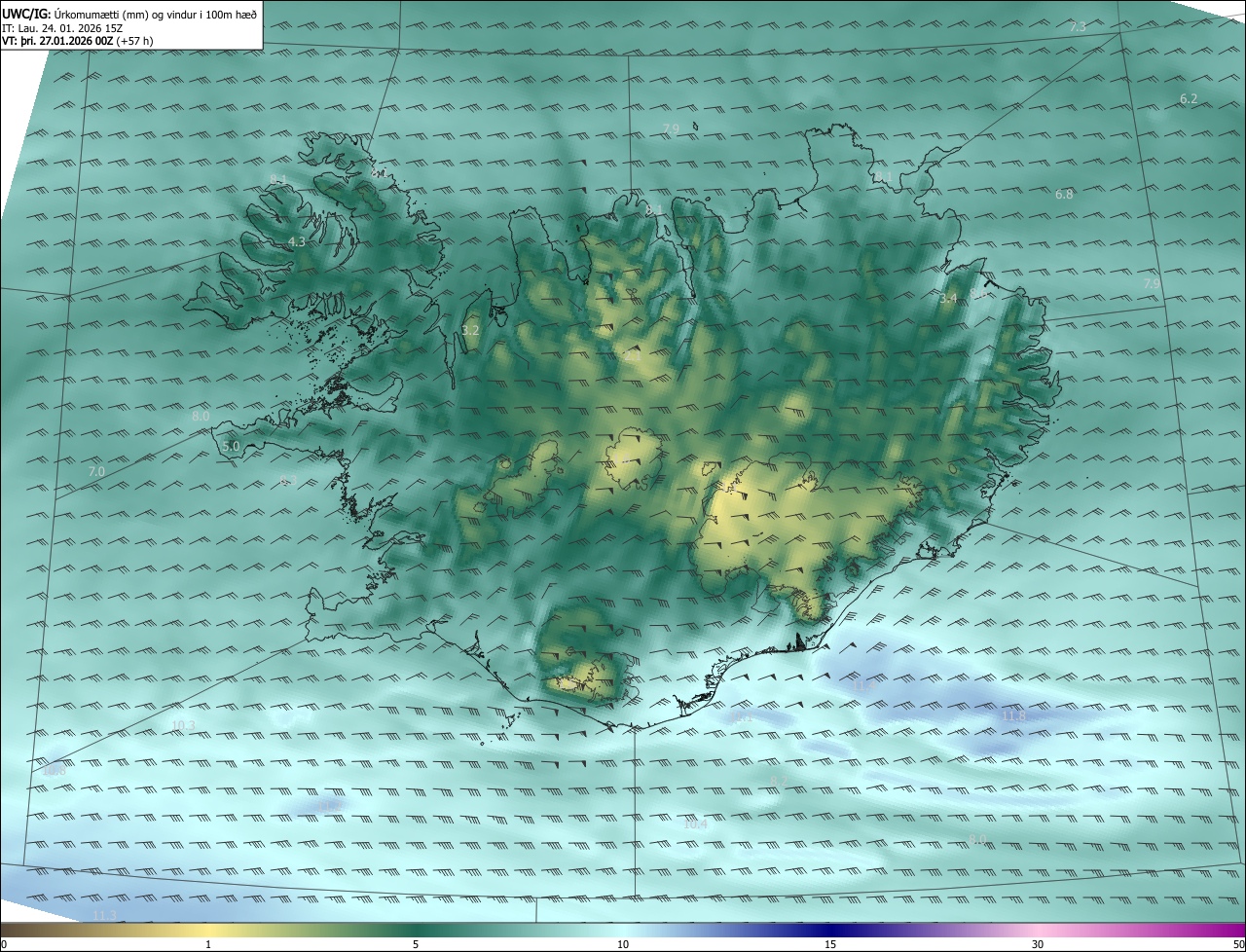Click the 11.3 value label above the color scale

coord(105,916)
